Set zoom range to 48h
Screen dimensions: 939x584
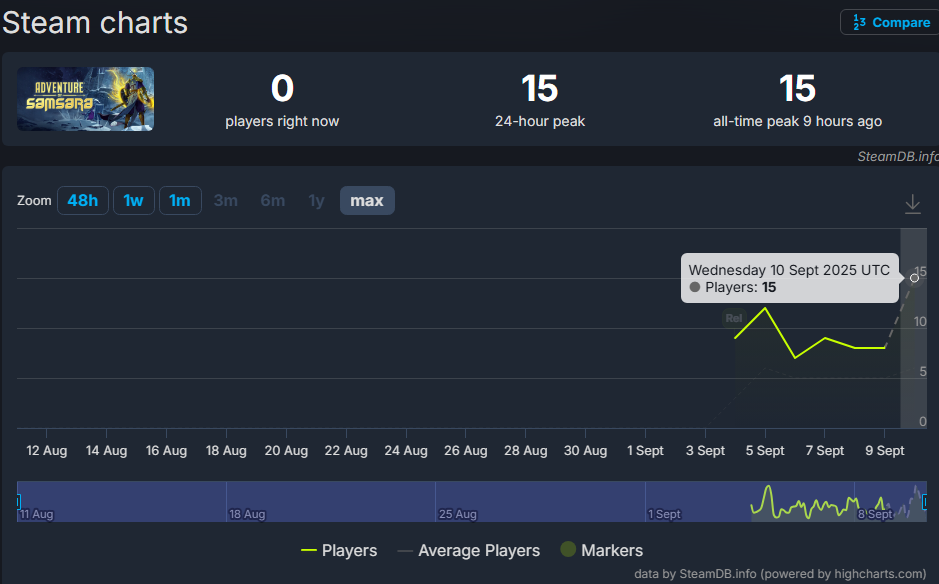click(x=83, y=201)
